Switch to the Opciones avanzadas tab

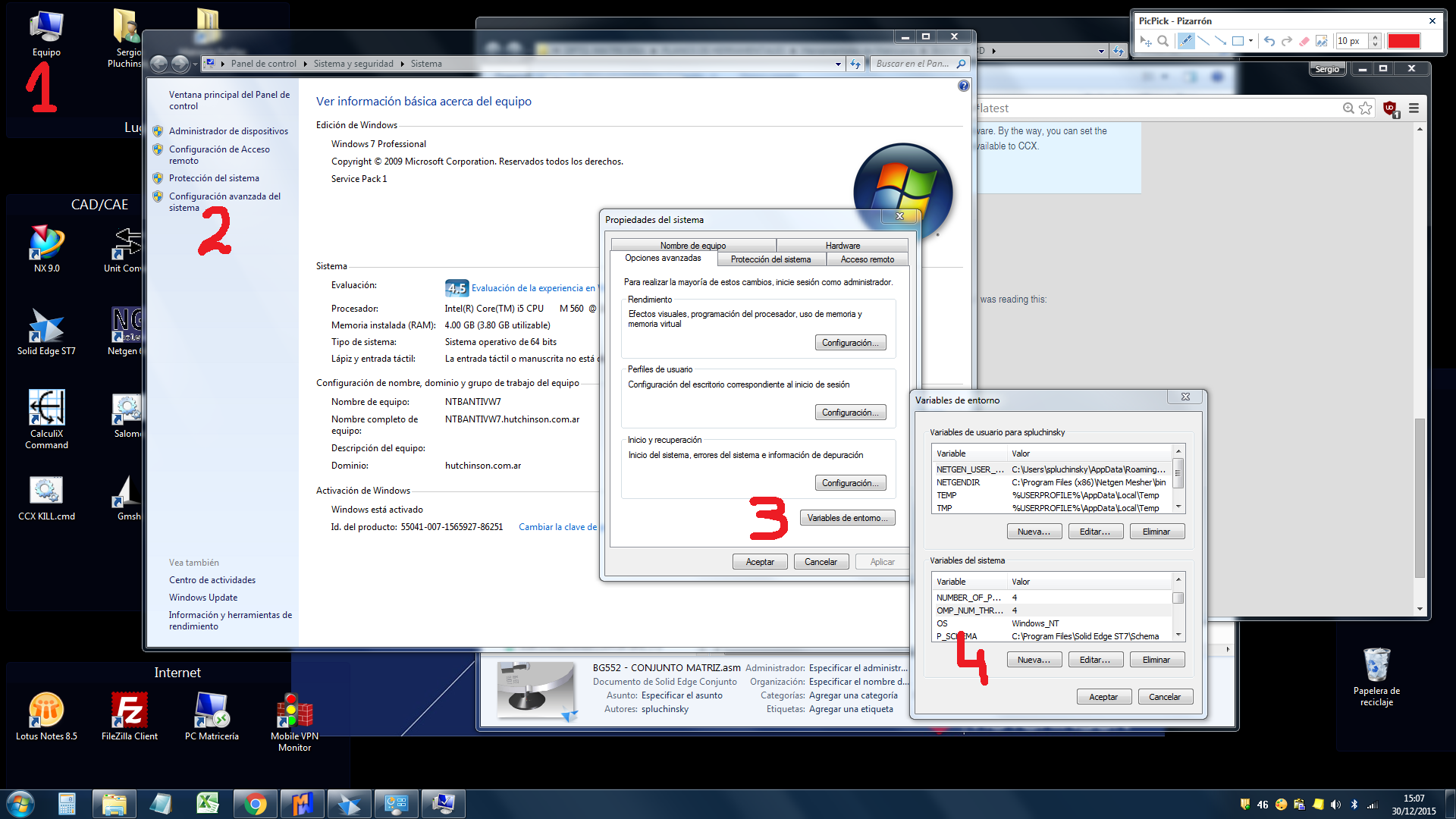(663, 259)
